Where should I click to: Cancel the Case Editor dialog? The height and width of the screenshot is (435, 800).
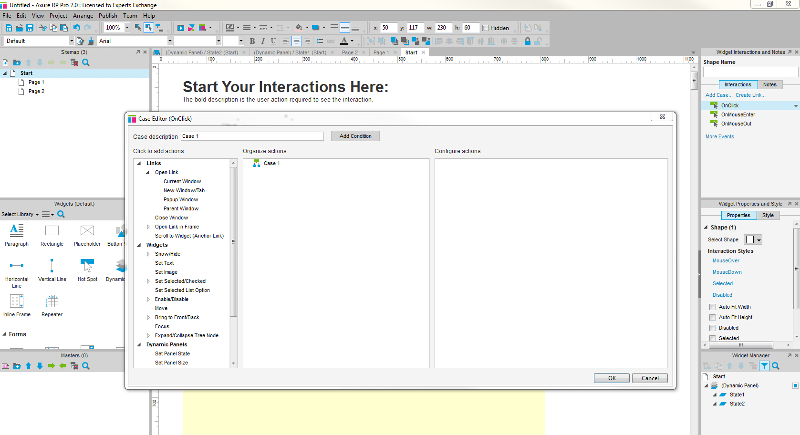(x=649, y=378)
